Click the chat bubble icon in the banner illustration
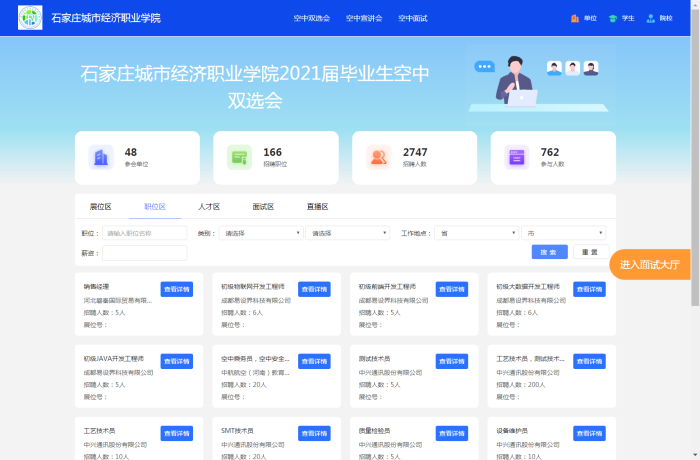The height and width of the screenshot is (460, 700). (x=484, y=67)
